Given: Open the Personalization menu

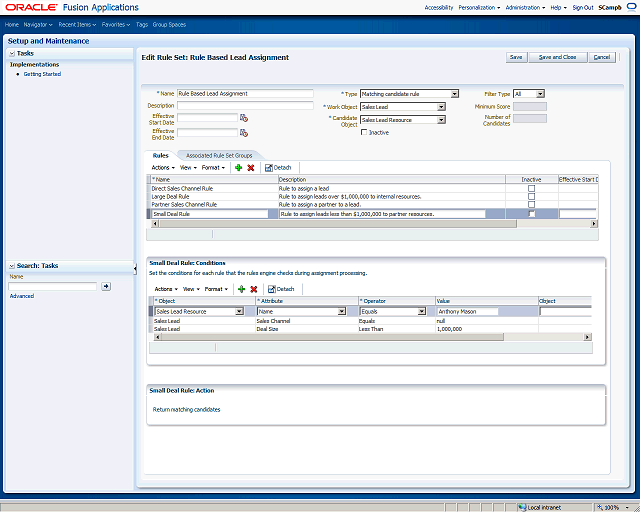Looking at the screenshot, I should pyautogui.click(x=479, y=7).
